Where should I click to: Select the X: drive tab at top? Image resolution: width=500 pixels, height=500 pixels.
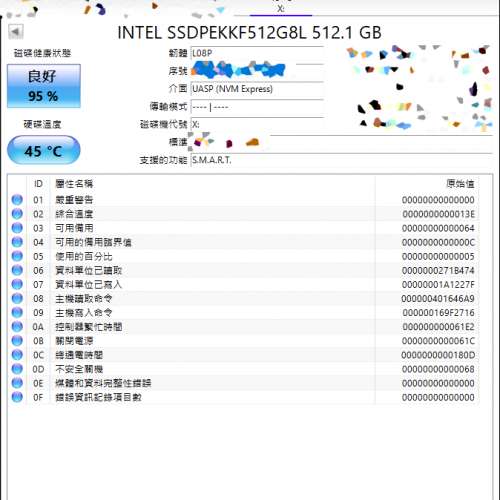tap(281, 9)
